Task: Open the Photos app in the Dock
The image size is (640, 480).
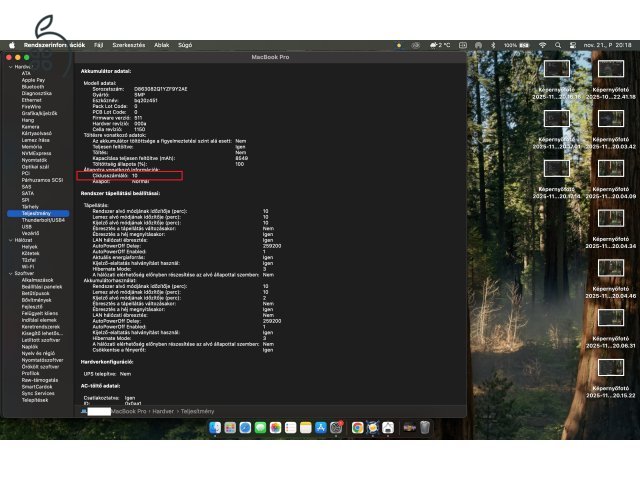Action: (x=276, y=427)
